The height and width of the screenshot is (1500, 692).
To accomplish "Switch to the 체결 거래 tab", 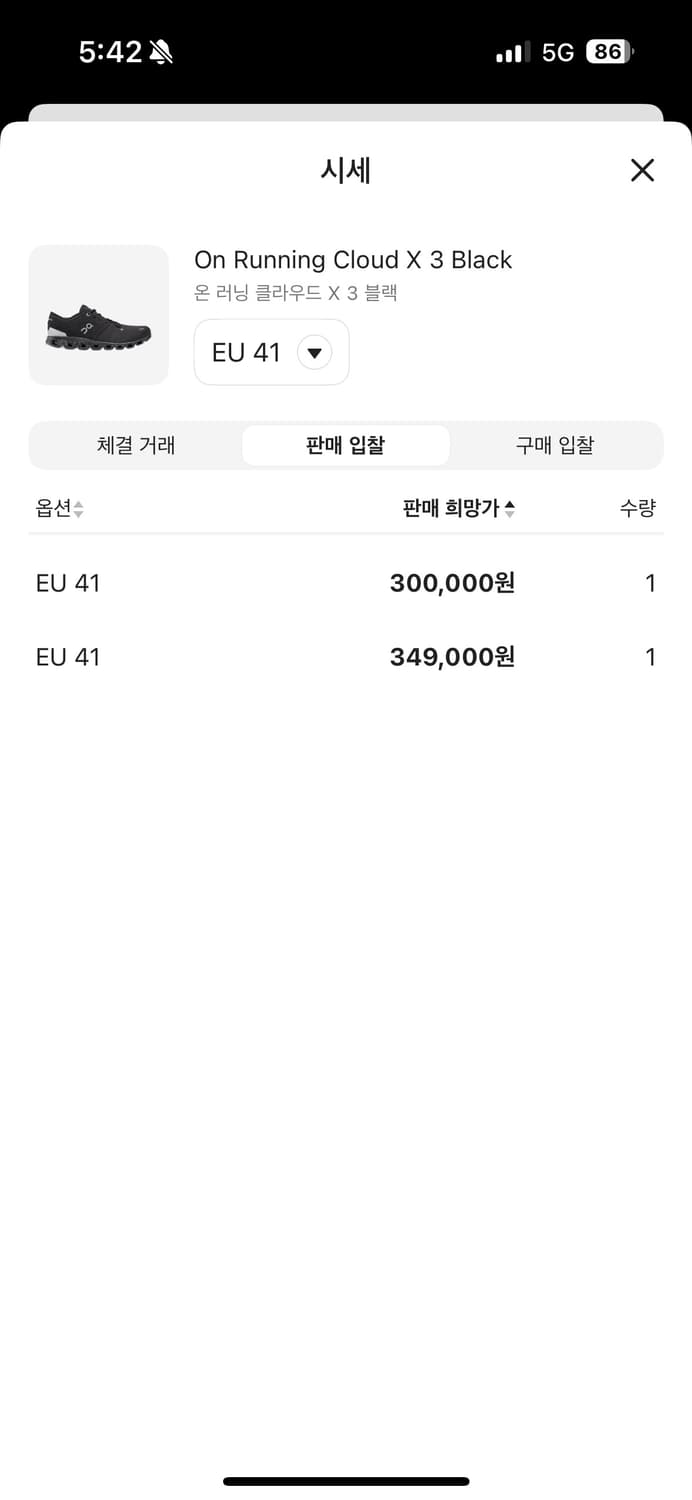I will pos(136,446).
